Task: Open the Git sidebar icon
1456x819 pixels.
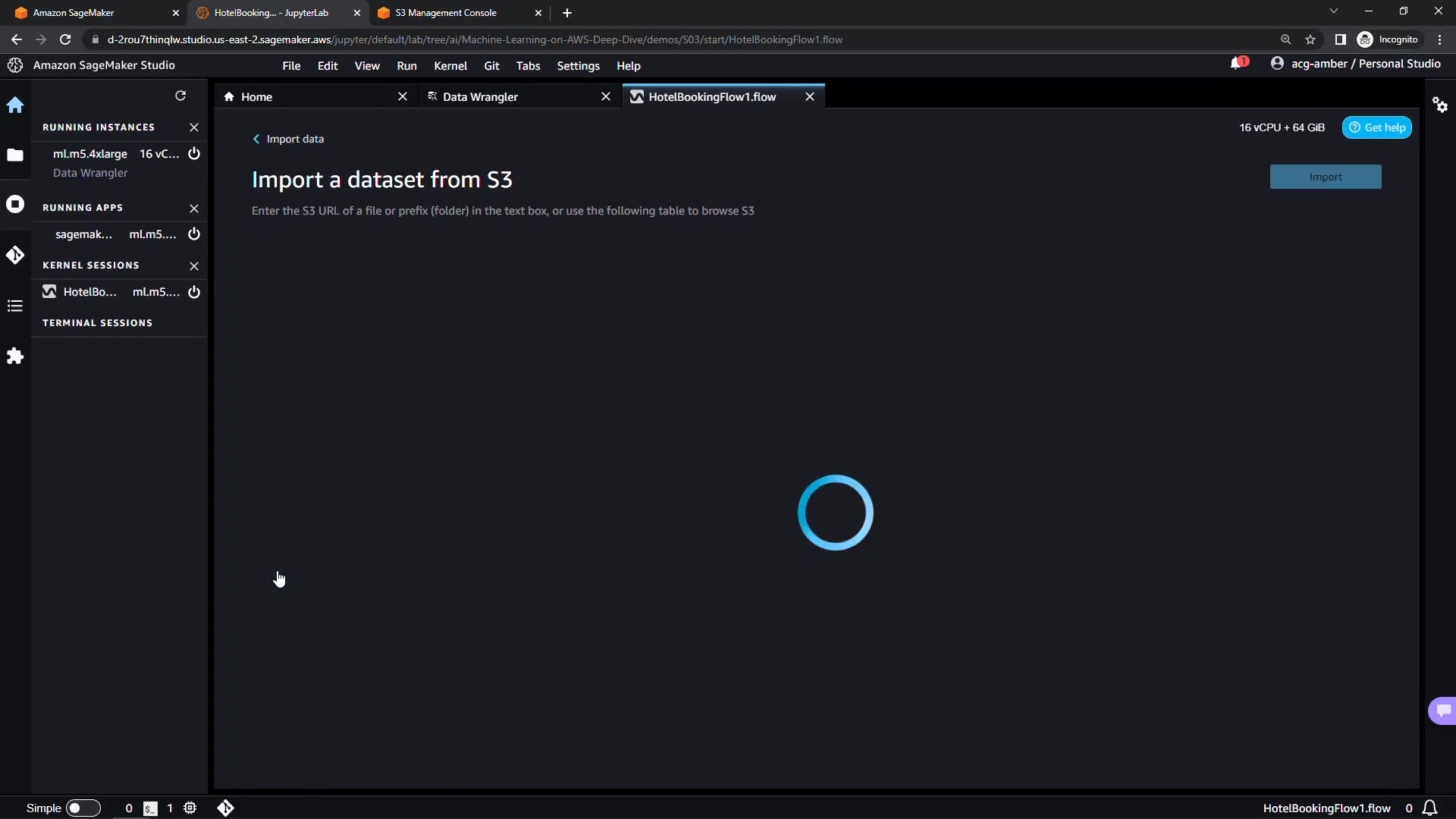Action: point(15,255)
